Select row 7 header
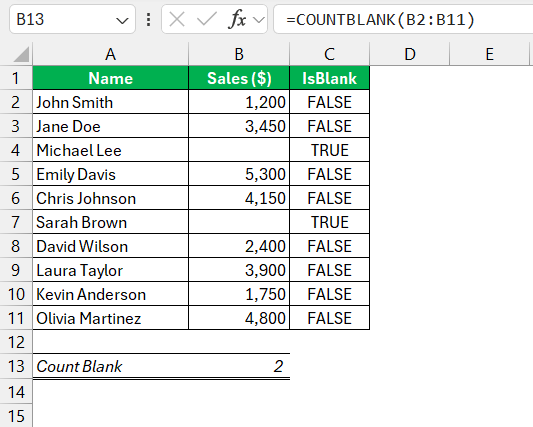 16,222
